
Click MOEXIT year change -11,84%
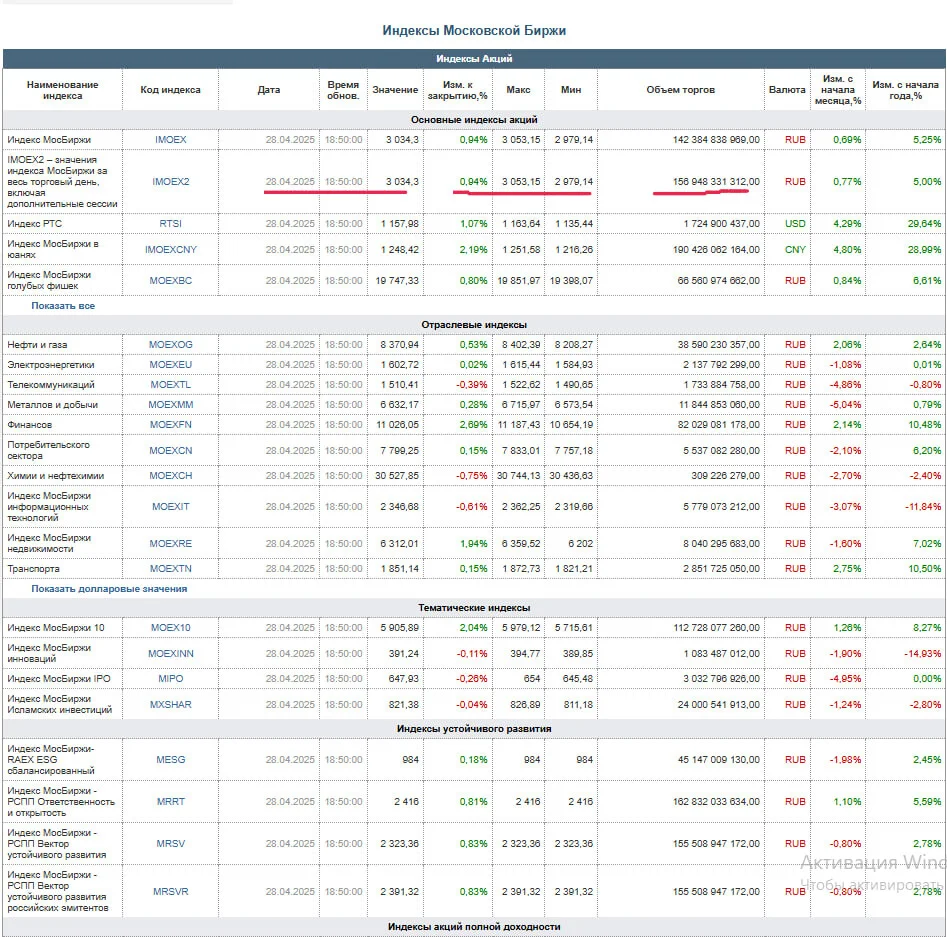click(923, 507)
